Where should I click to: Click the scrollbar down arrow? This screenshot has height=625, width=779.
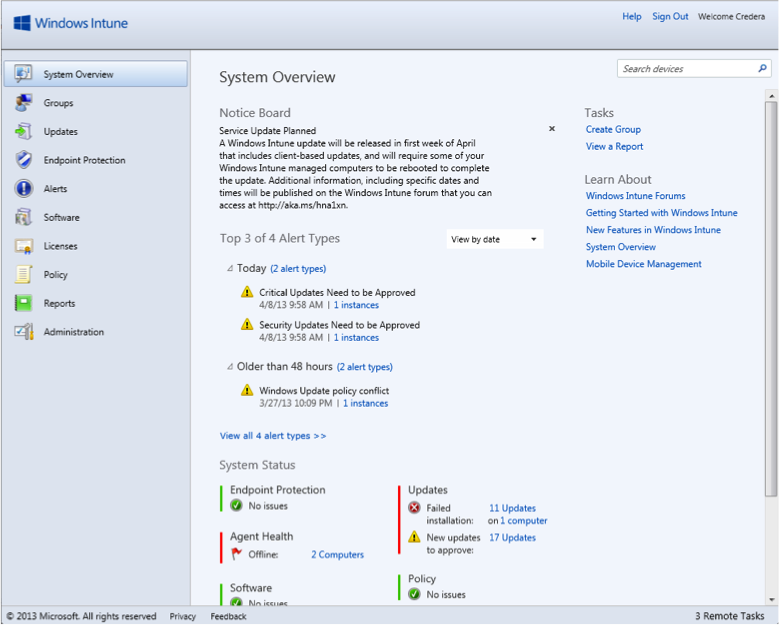click(x=771, y=599)
